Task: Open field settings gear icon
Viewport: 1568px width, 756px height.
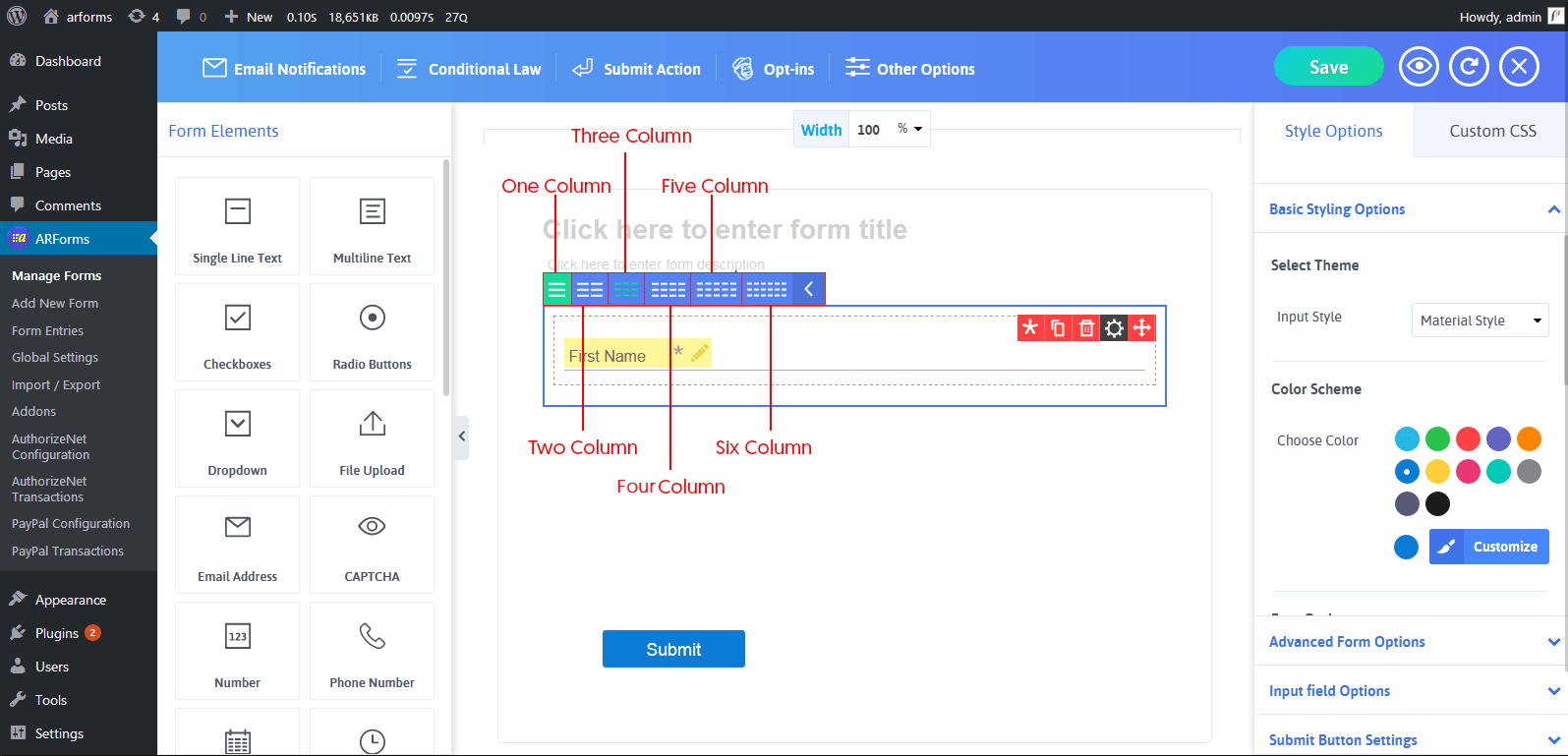Action: (x=1114, y=328)
